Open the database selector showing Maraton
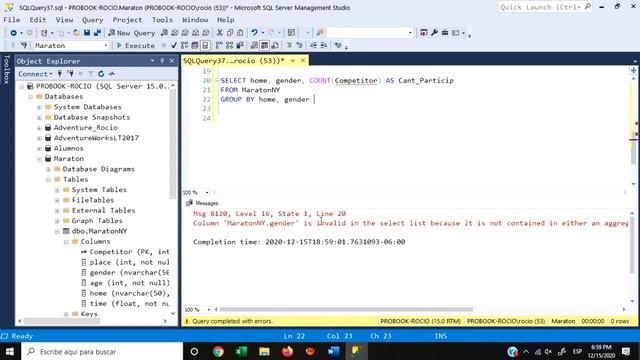The width and height of the screenshot is (640, 360). (71, 45)
